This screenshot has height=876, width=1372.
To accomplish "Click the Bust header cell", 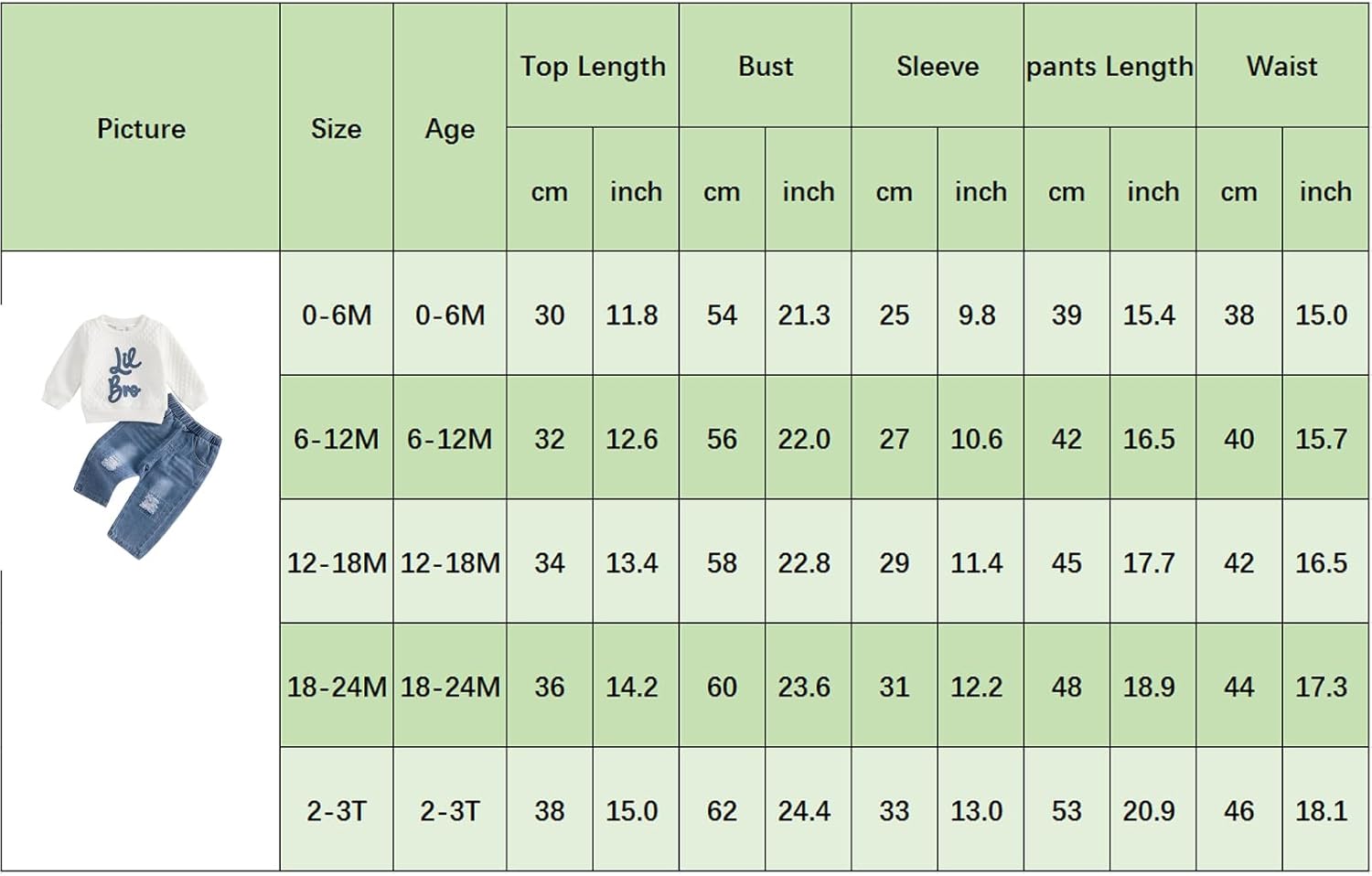I will pos(766,66).
